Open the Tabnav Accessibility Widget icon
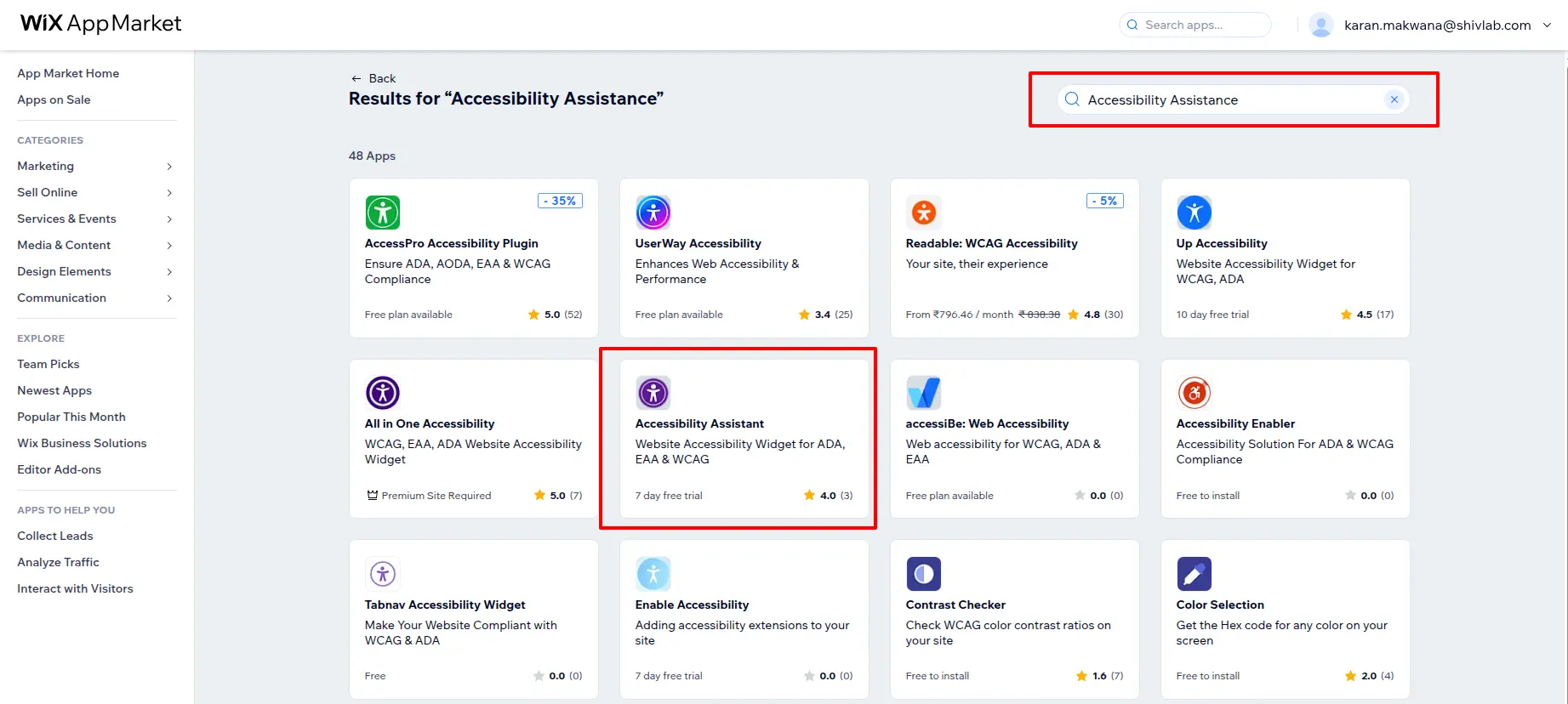Viewport: 1568px width, 704px height. pyautogui.click(x=382, y=574)
